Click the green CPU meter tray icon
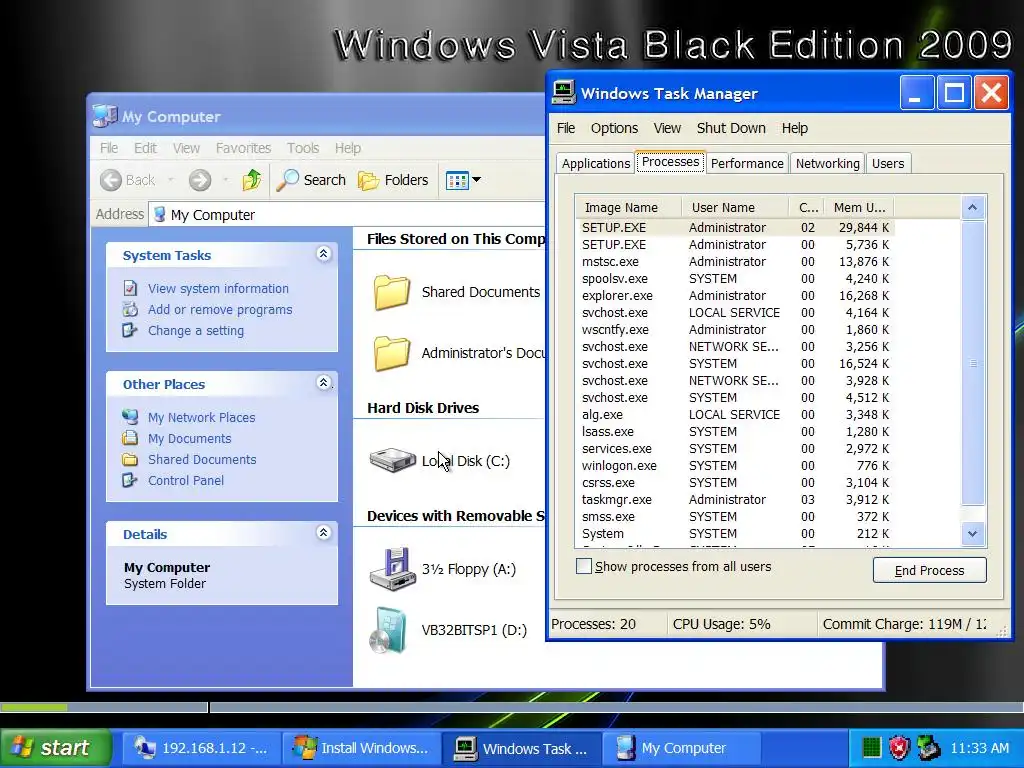1024x768 pixels. pos(871,748)
